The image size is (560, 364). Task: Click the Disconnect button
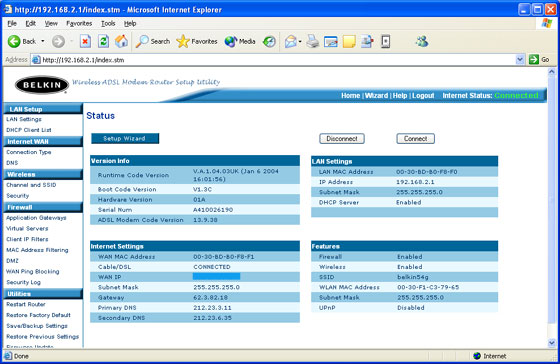[342, 139]
